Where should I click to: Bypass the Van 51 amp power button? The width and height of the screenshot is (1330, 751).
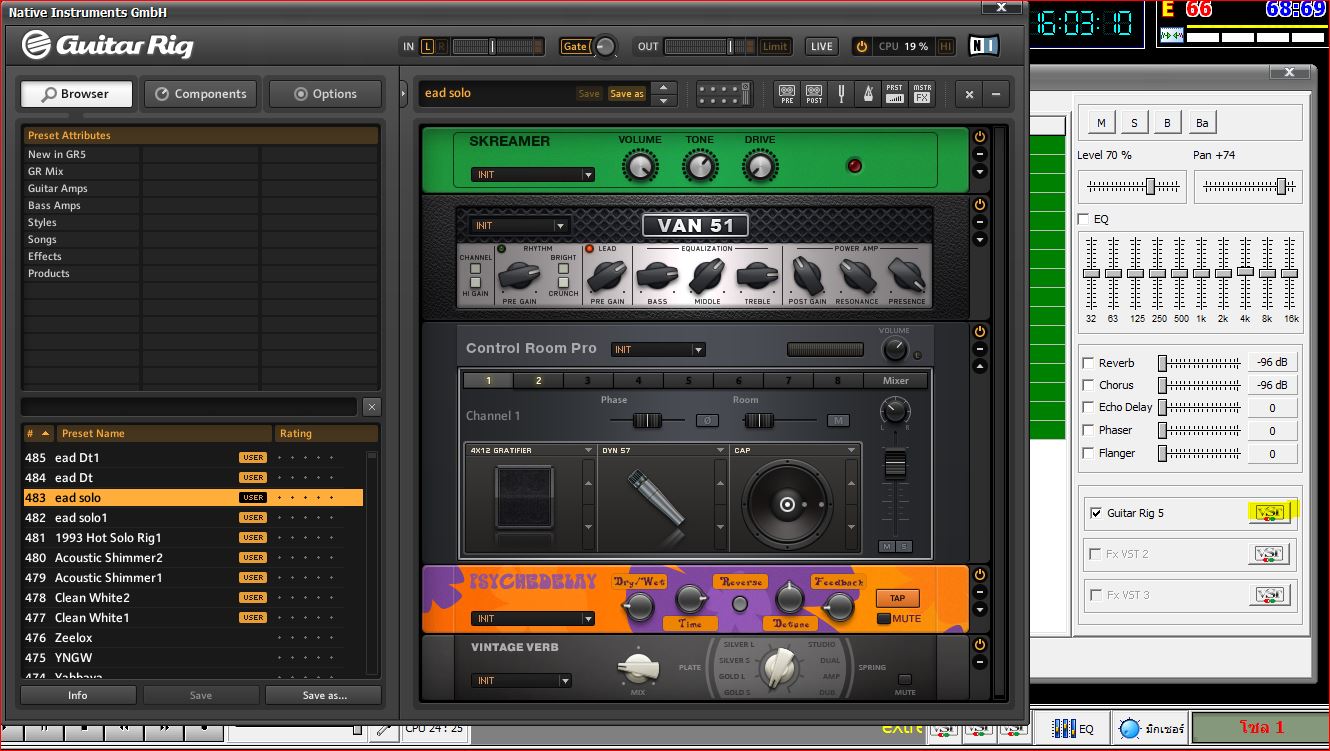980,205
